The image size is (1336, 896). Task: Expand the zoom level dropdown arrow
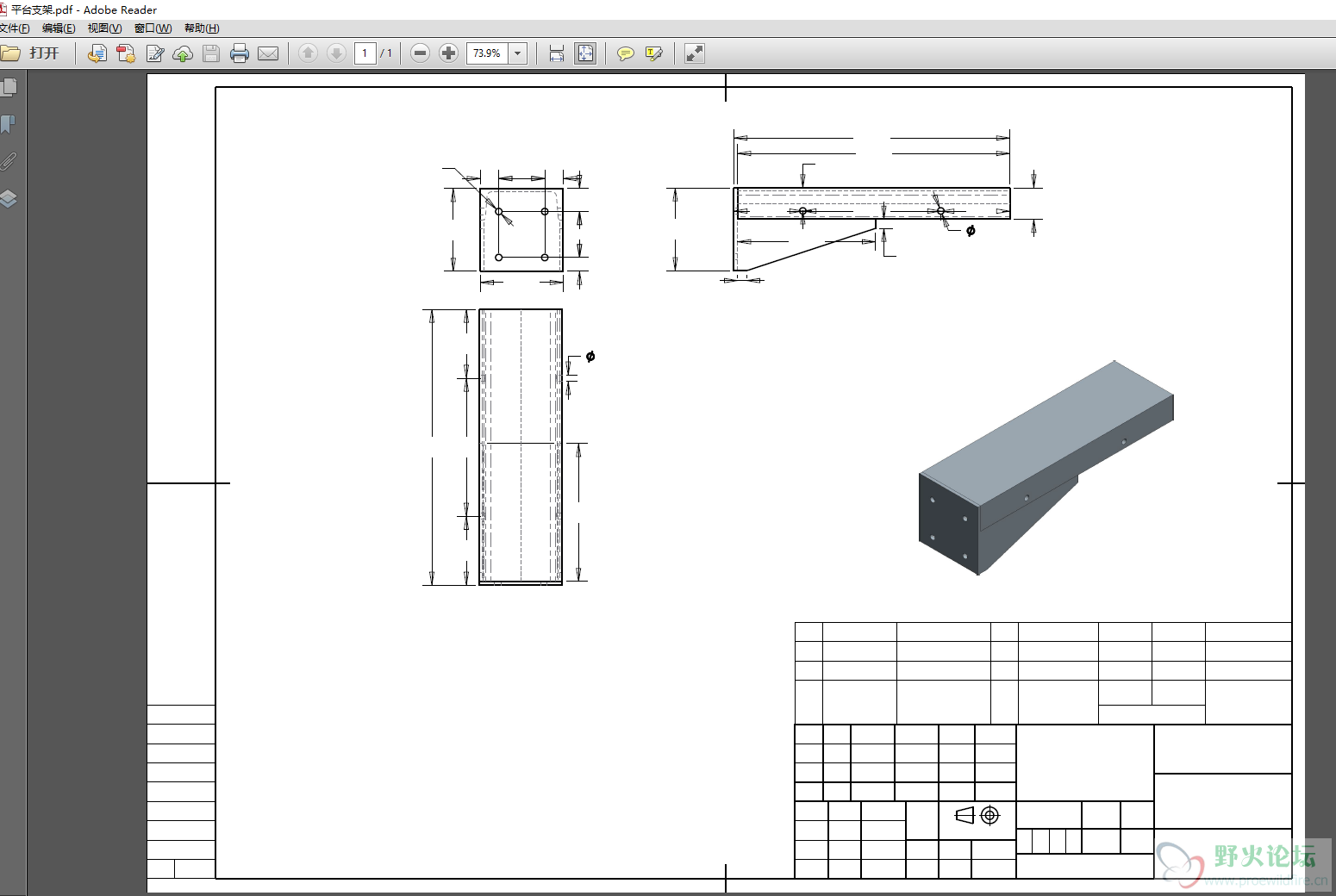518,53
